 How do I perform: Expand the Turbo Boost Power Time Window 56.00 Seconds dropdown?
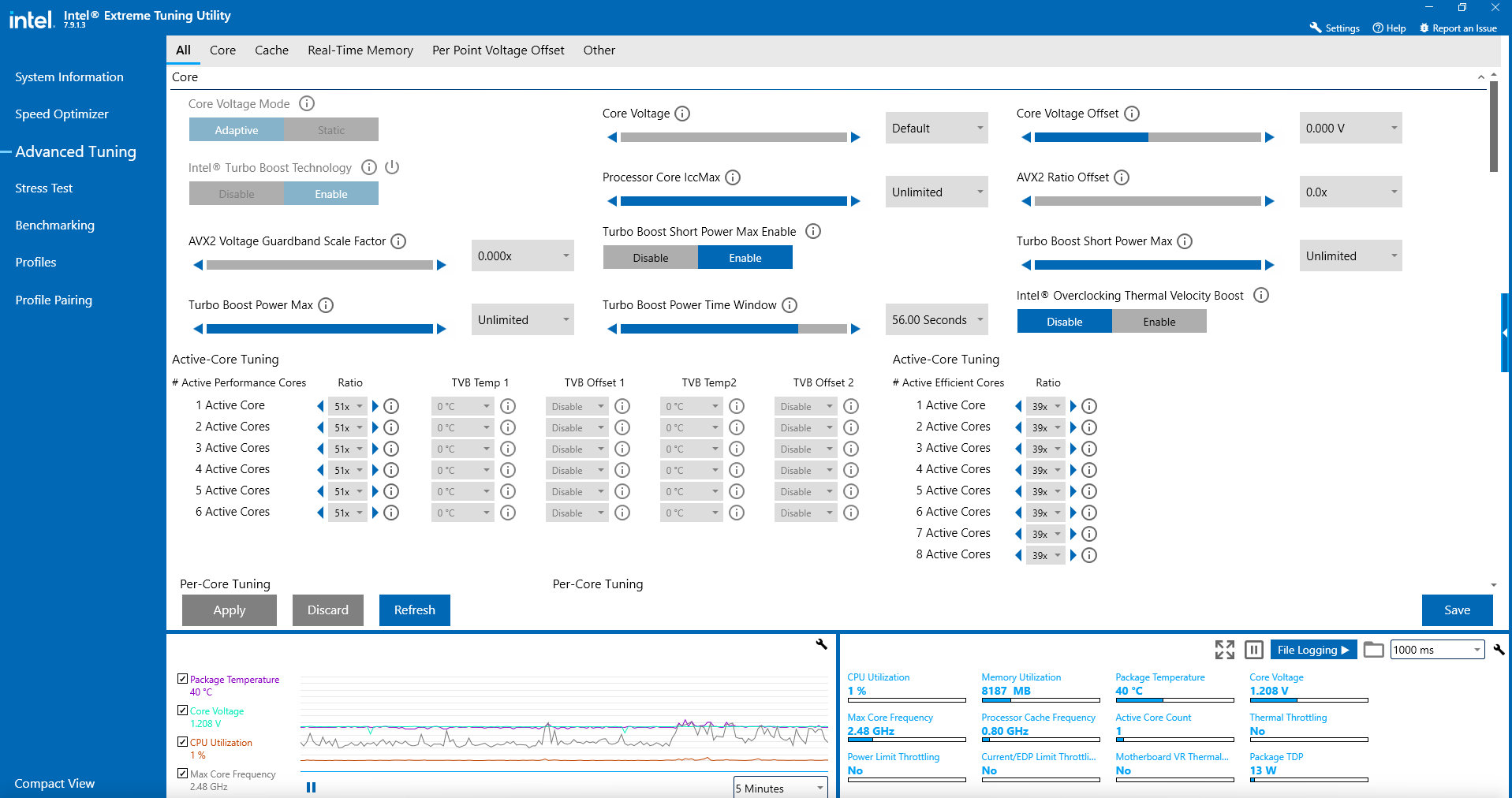[x=936, y=320]
